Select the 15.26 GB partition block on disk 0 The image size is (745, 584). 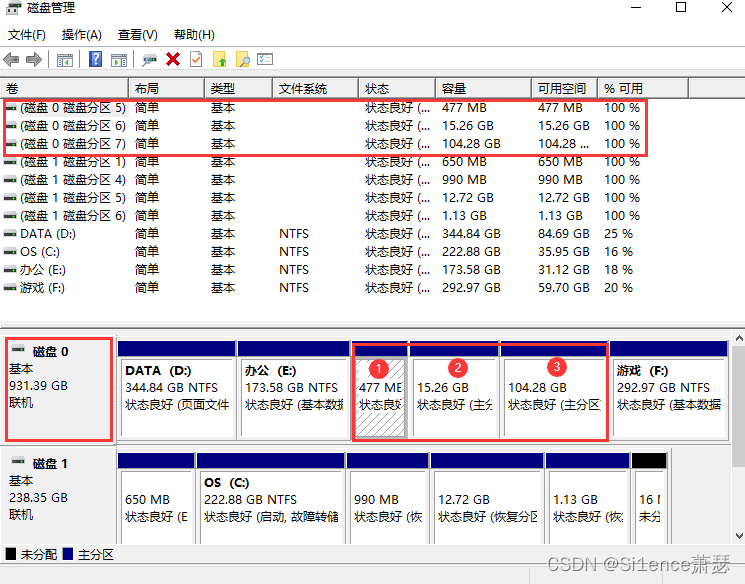(454, 390)
